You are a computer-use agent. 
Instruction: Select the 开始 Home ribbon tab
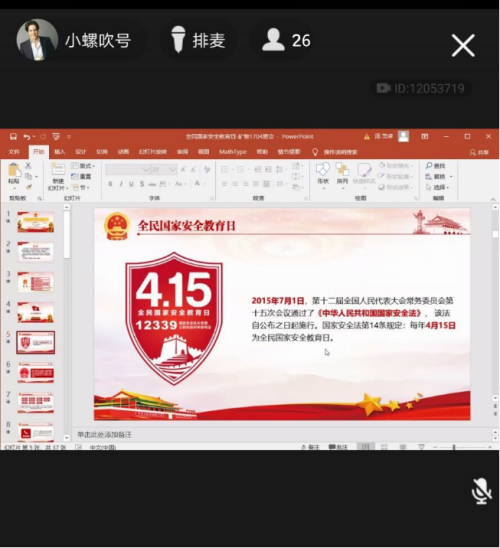[38, 152]
